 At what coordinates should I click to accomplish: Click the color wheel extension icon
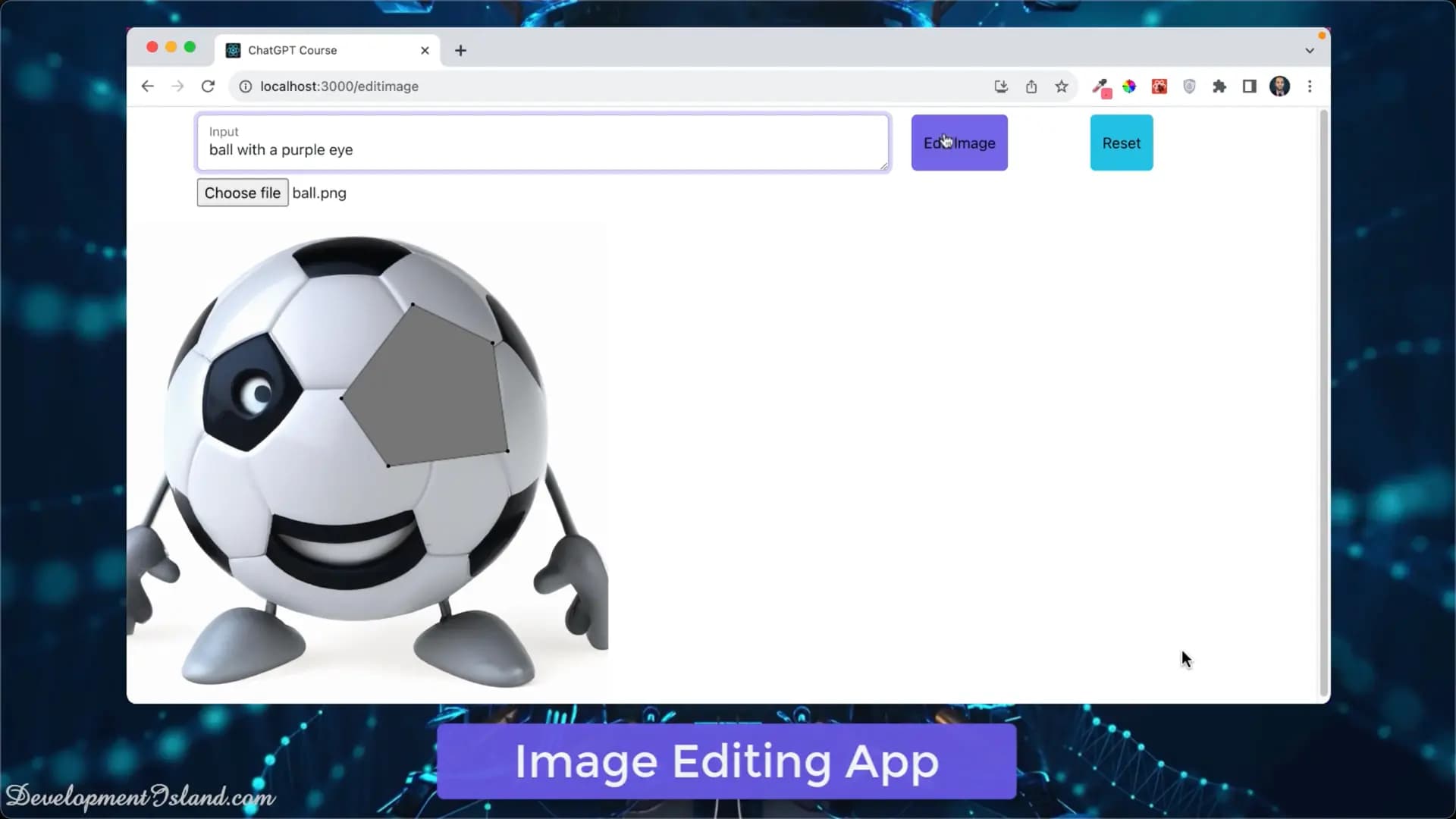(1129, 86)
